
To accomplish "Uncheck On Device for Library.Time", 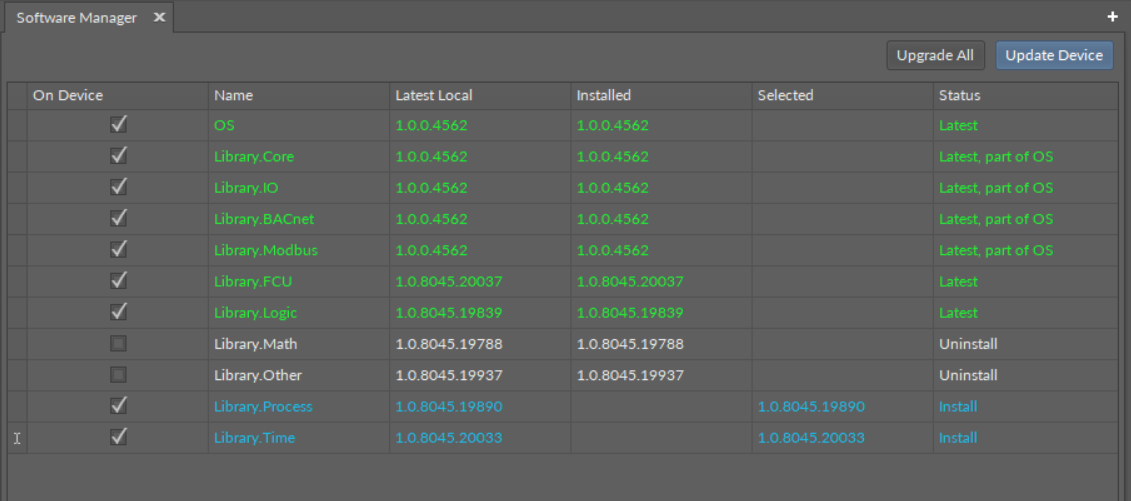I will tap(119, 437).
